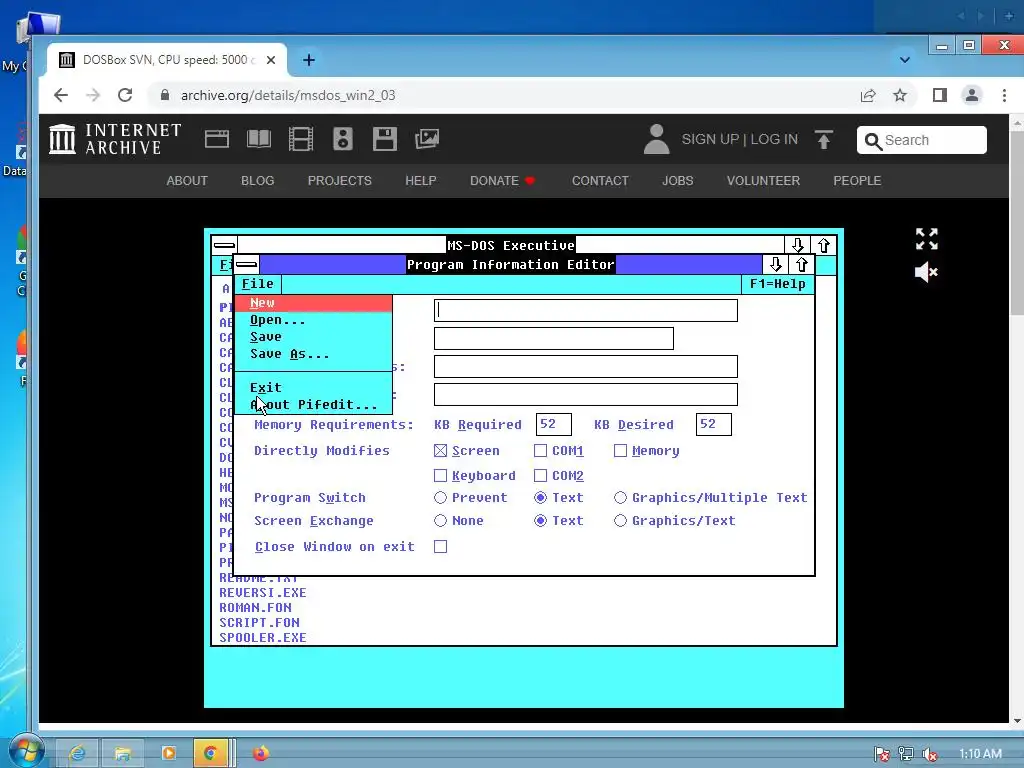The width and height of the screenshot is (1024, 768).
Task: Open Firefox from the taskbar
Action: tap(261, 753)
